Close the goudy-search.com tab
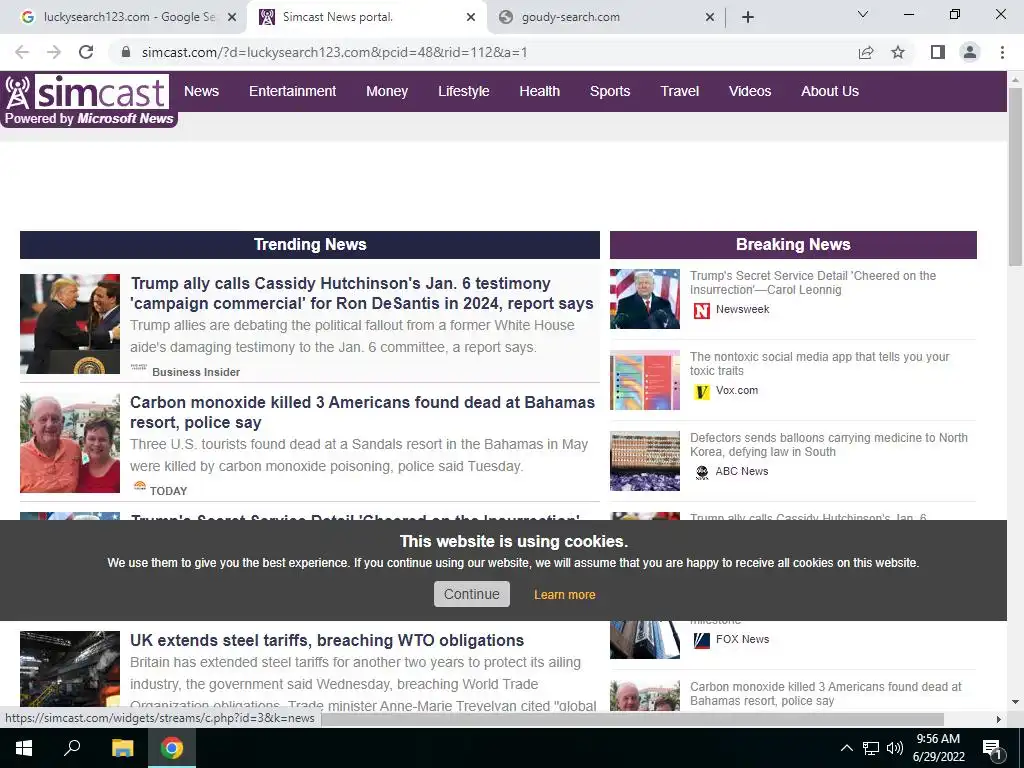Image resolution: width=1024 pixels, height=768 pixels. click(x=710, y=18)
